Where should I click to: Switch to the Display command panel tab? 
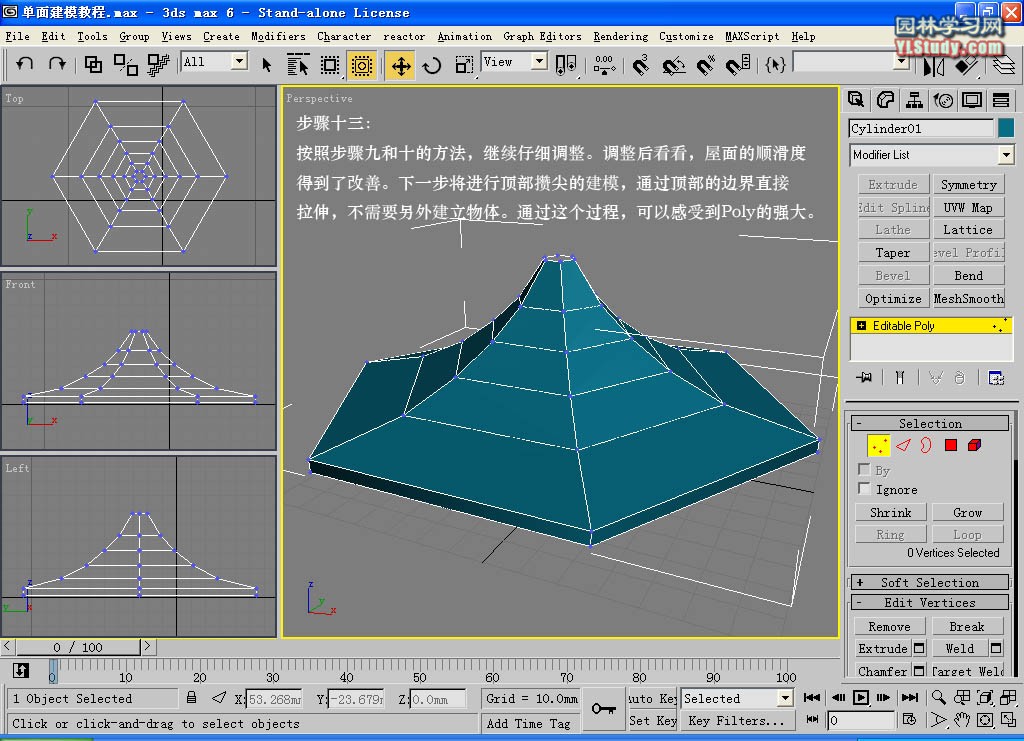click(971, 100)
